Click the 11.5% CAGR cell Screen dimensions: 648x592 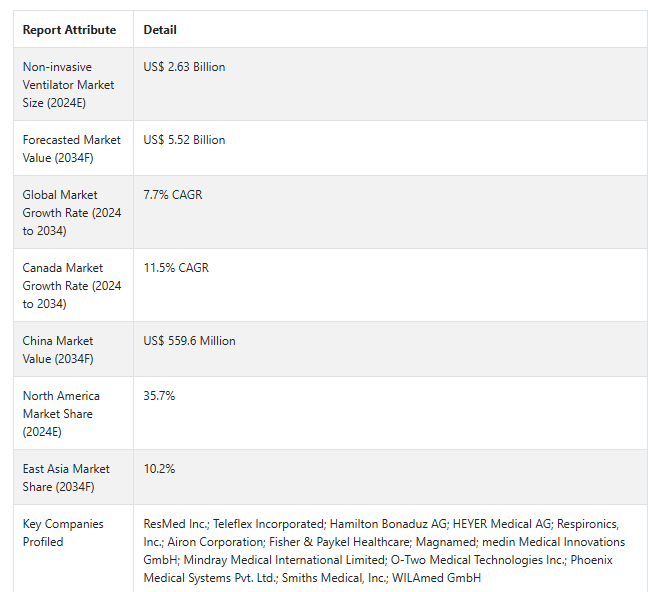(x=176, y=268)
